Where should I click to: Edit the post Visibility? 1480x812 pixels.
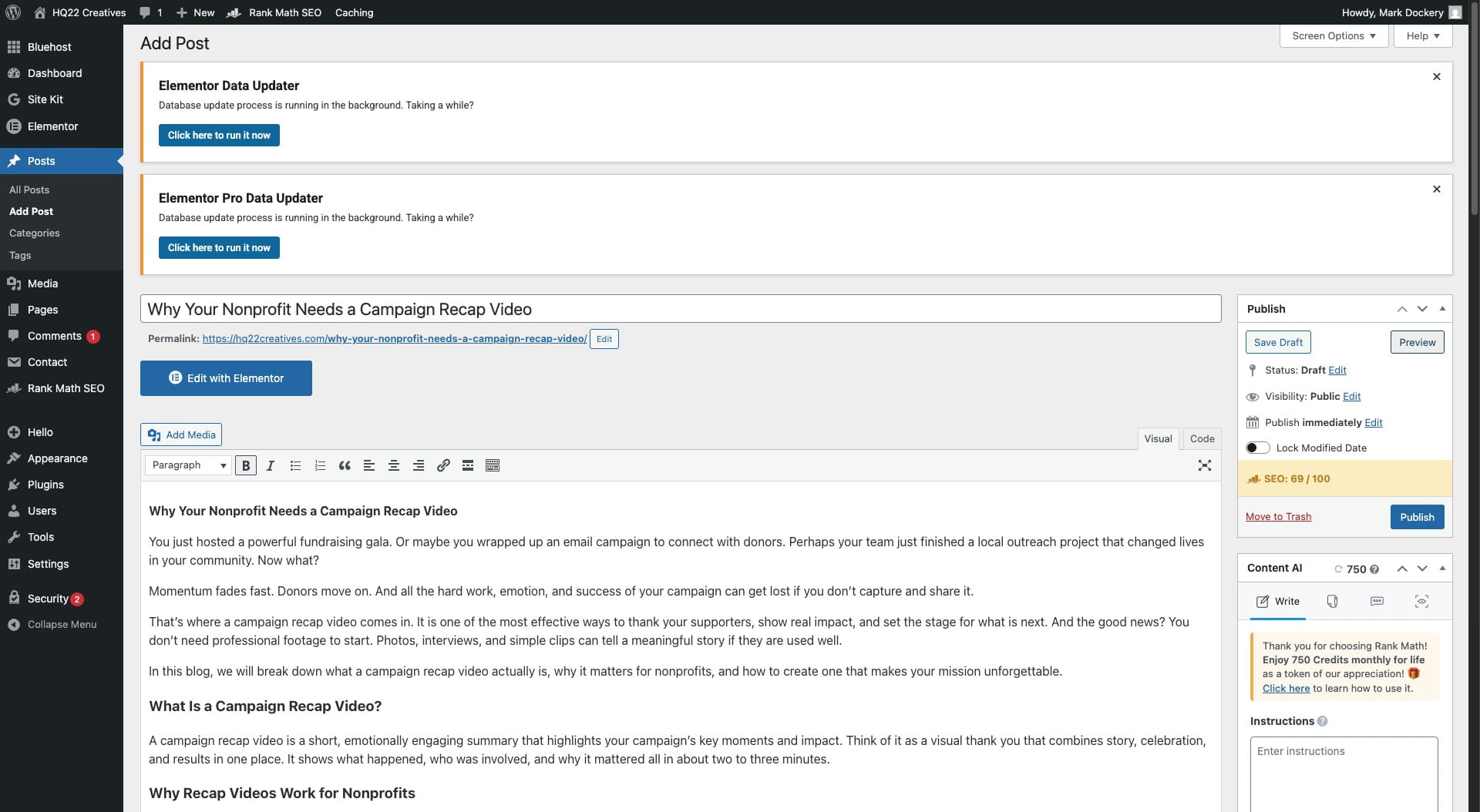pyautogui.click(x=1352, y=397)
